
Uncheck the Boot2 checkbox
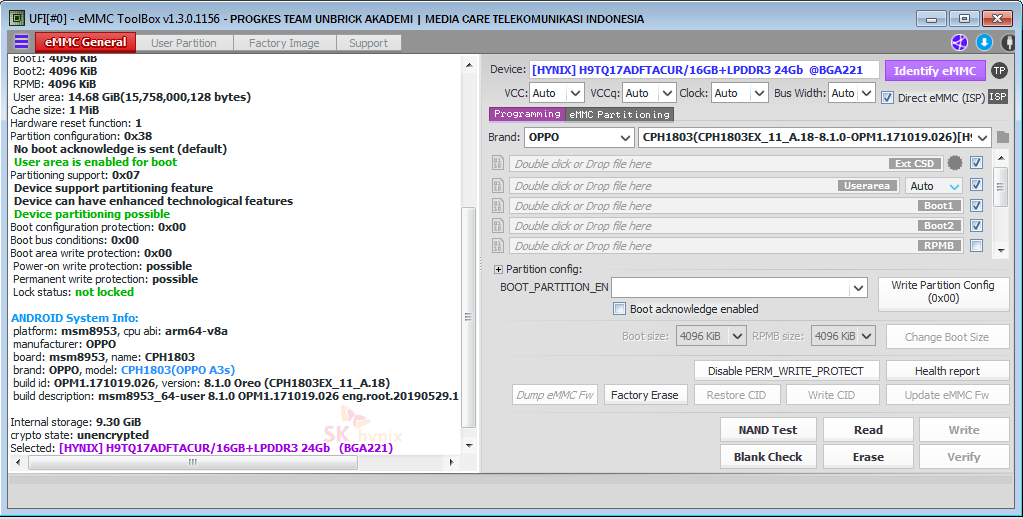pos(976,225)
